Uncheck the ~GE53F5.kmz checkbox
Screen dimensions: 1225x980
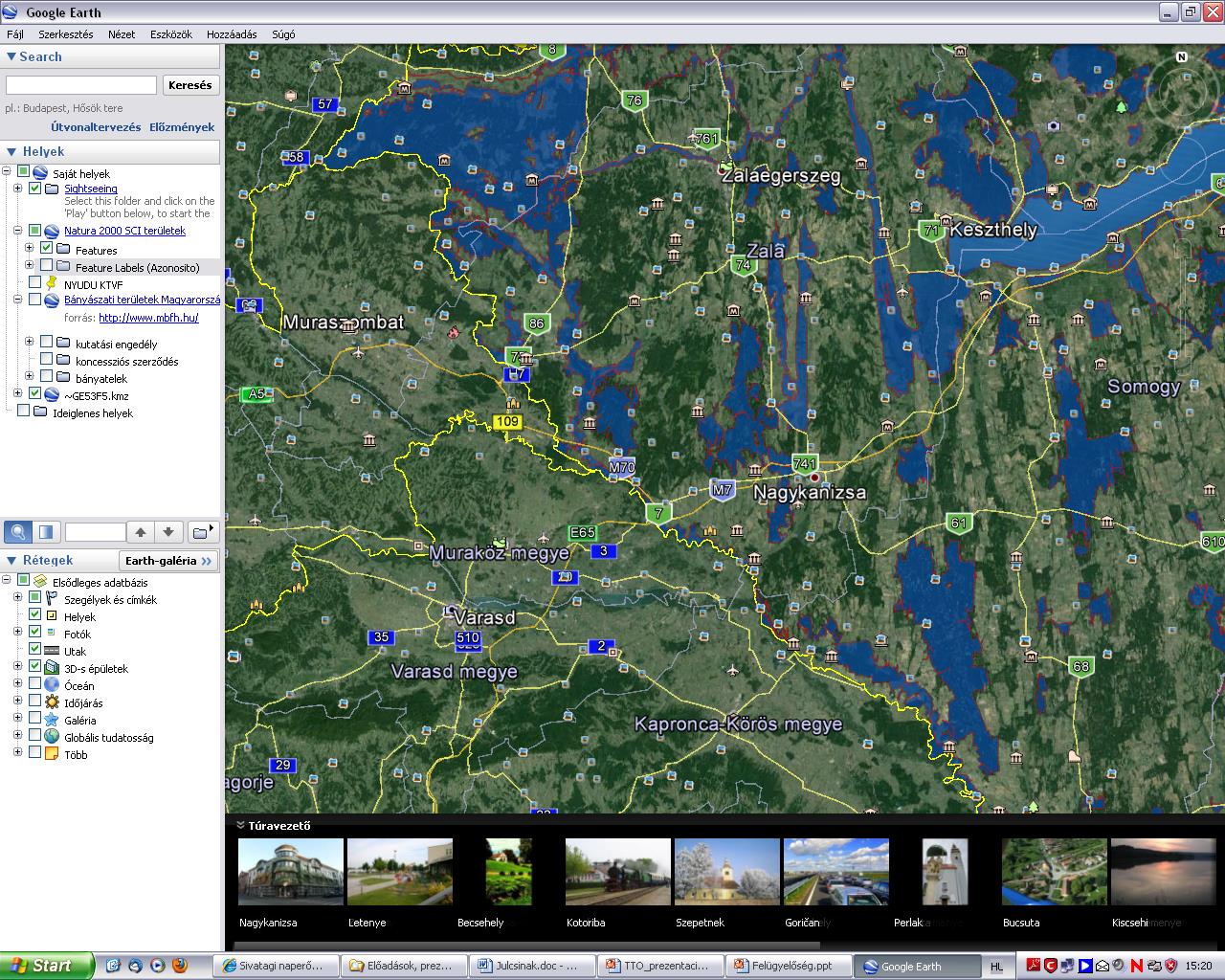[x=35, y=394]
